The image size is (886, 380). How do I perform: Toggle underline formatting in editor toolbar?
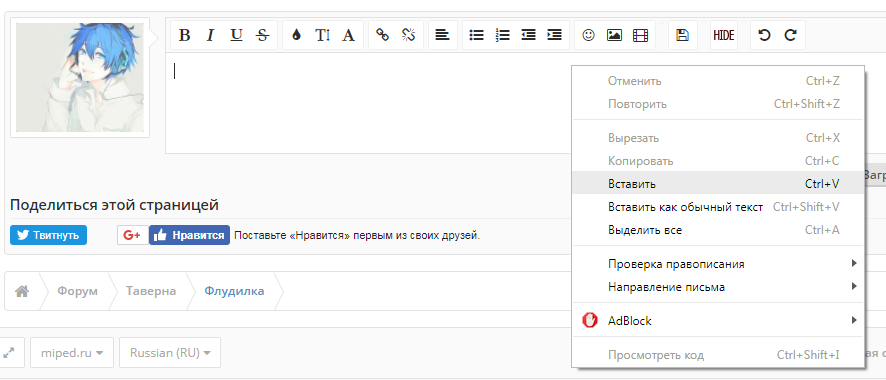pos(236,35)
